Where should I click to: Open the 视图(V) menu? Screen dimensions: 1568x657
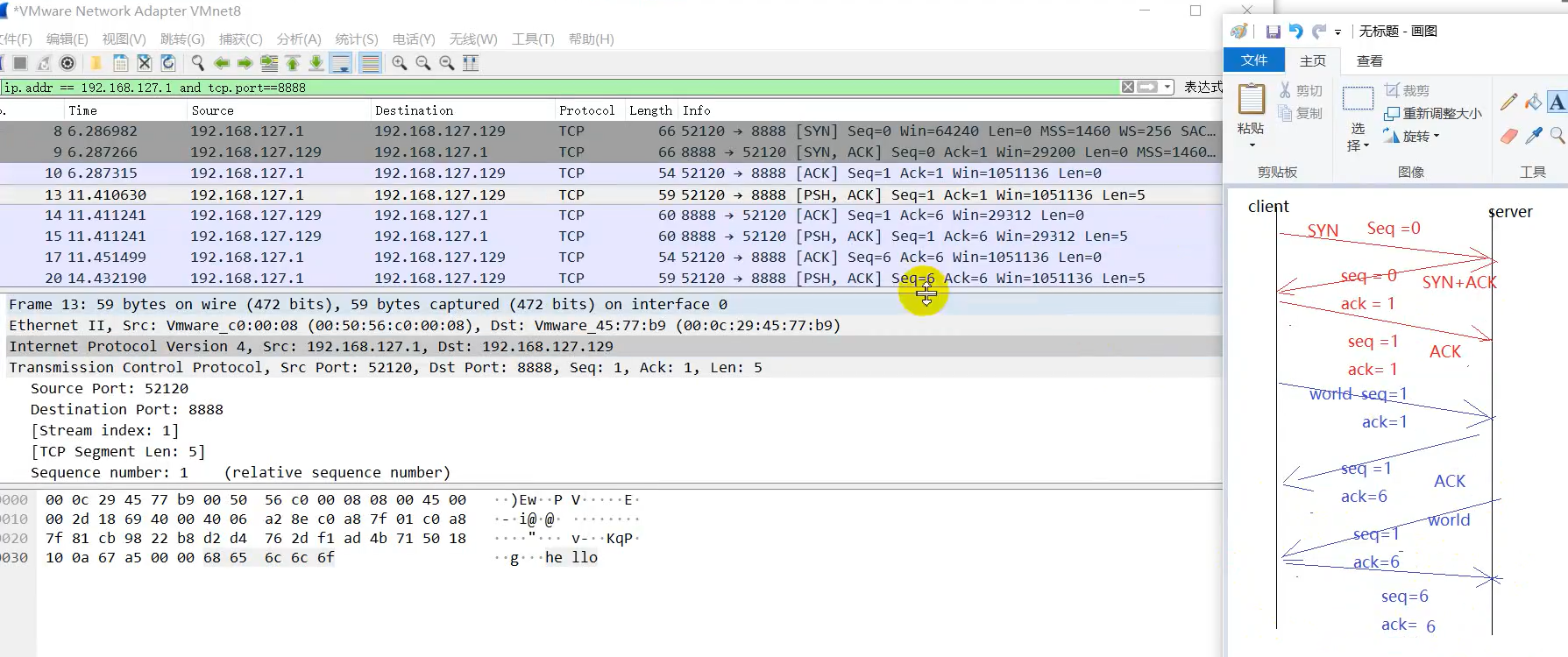124,39
